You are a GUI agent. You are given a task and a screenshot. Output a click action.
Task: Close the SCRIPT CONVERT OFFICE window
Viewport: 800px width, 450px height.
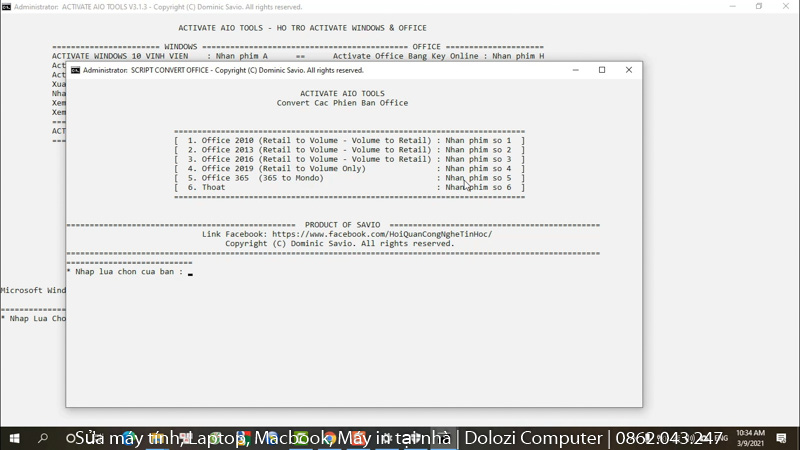pos(629,70)
